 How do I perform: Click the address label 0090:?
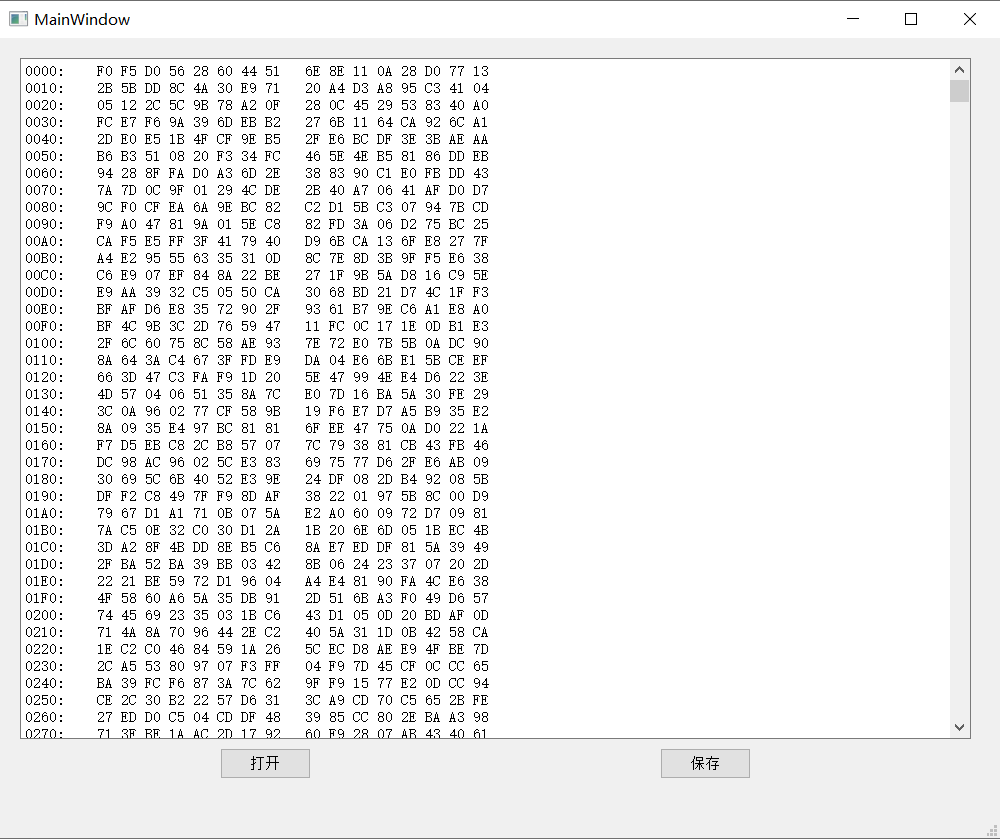tap(45, 224)
